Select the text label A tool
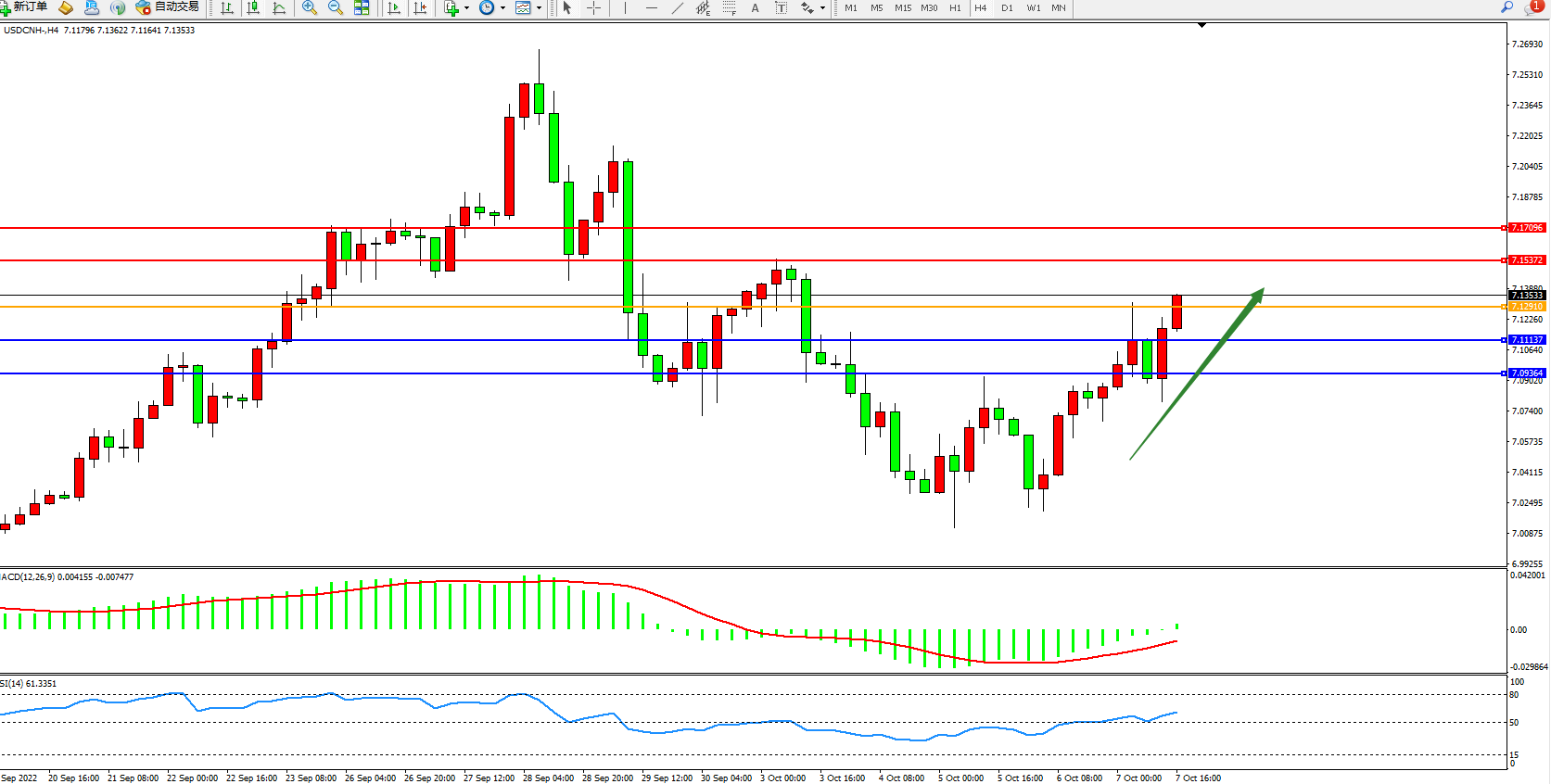The image size is (1551, 784). (x=755, y=7)
